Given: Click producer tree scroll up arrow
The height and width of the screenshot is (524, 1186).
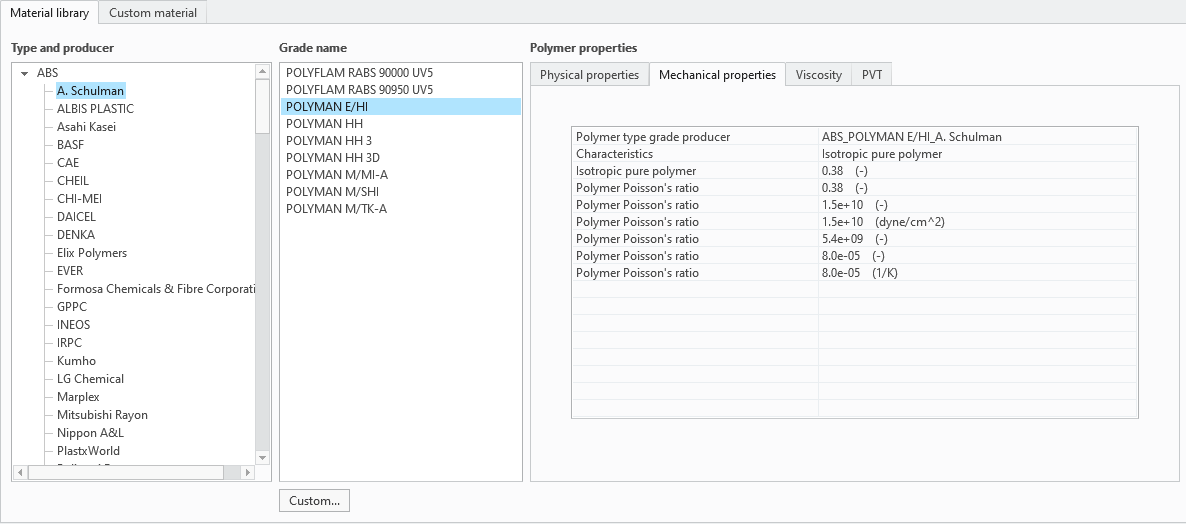Looking at the screenshot, I should 262,72.
